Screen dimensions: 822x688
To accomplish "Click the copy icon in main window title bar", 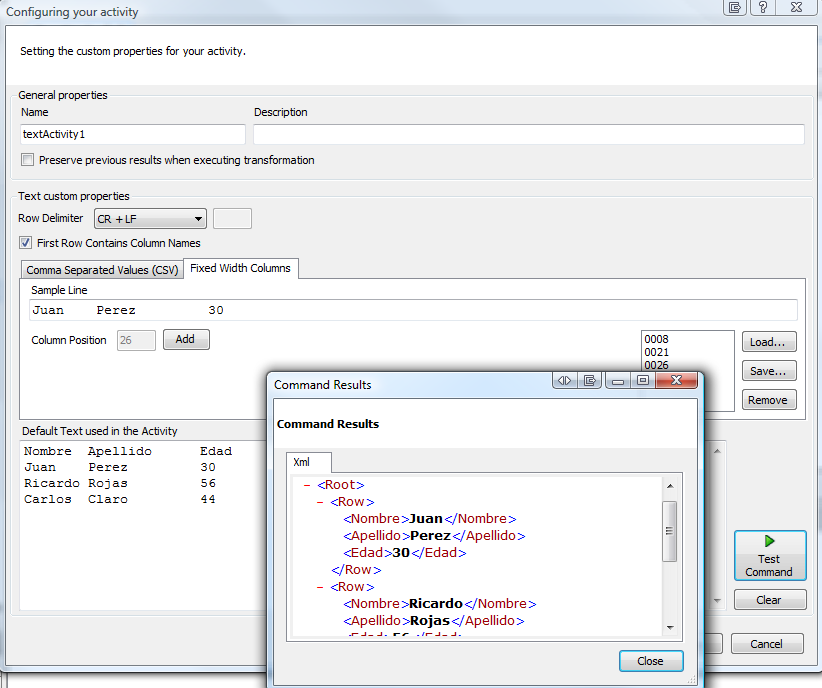I will pos(735,7).
